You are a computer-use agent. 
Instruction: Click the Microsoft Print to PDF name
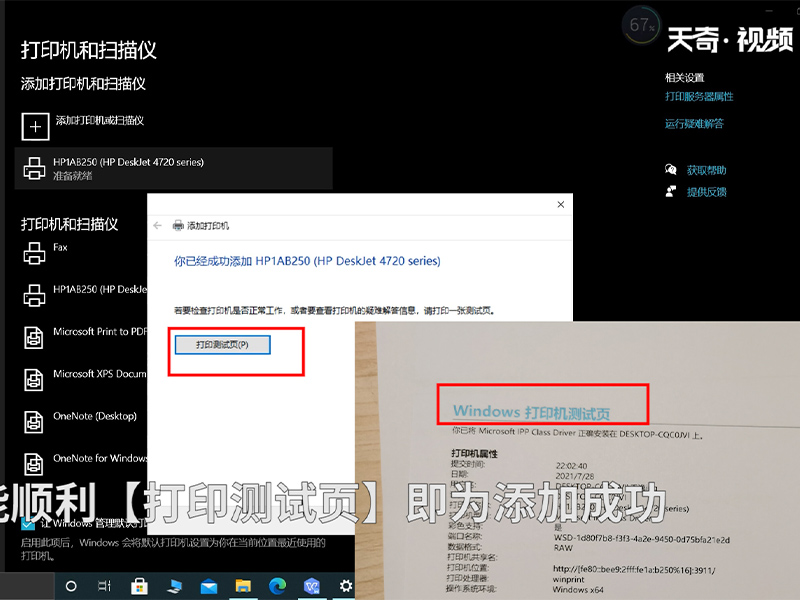point(100,332)
